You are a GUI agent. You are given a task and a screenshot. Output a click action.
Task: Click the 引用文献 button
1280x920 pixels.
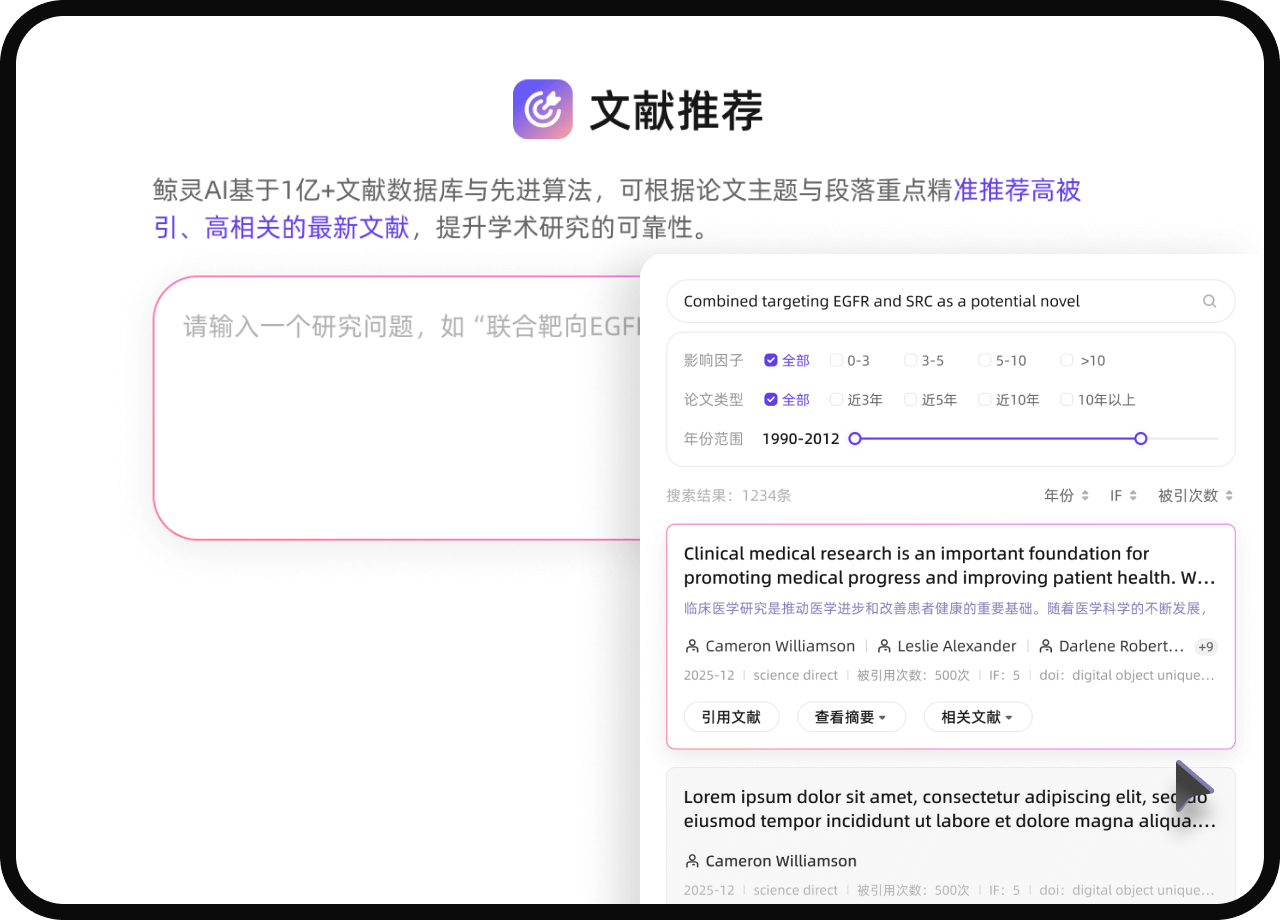[x=731, y=717]
